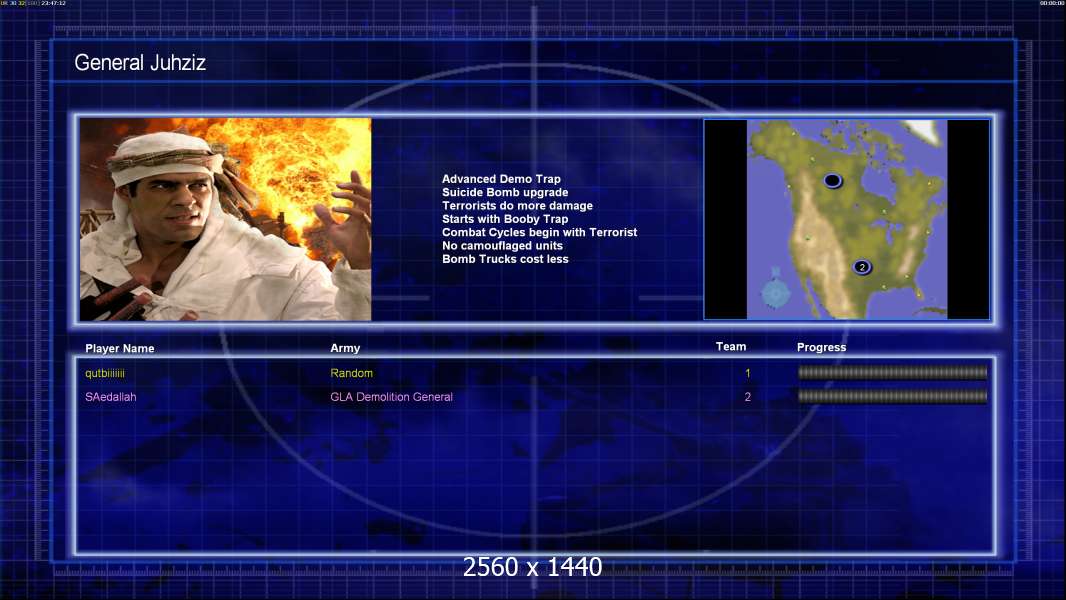Screen dimensions: 1066x600
Task: Select the Team column header
Action: [x=731, y=347]
